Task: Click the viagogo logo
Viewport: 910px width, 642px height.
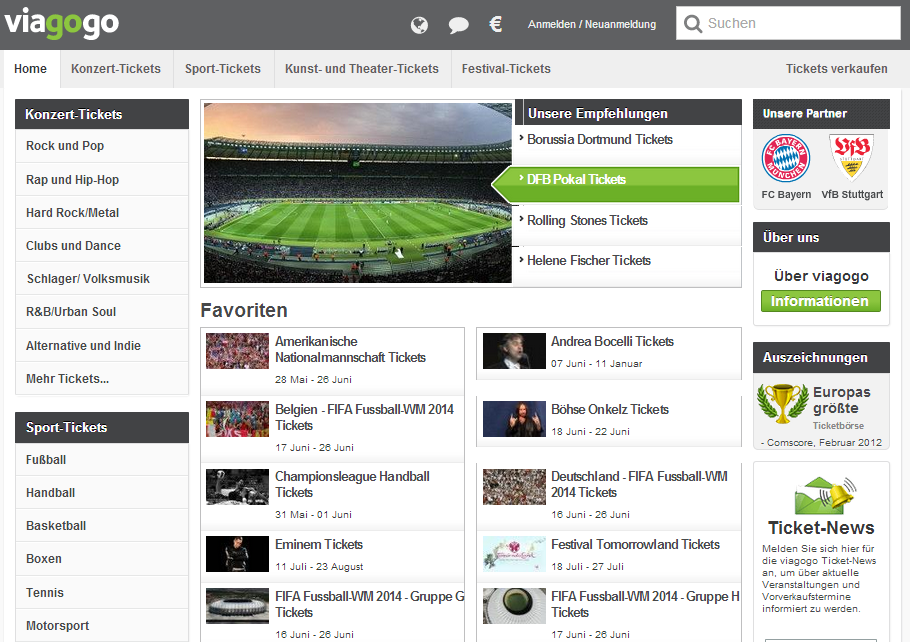Action: pyautogui.click(x=62, y=24)
